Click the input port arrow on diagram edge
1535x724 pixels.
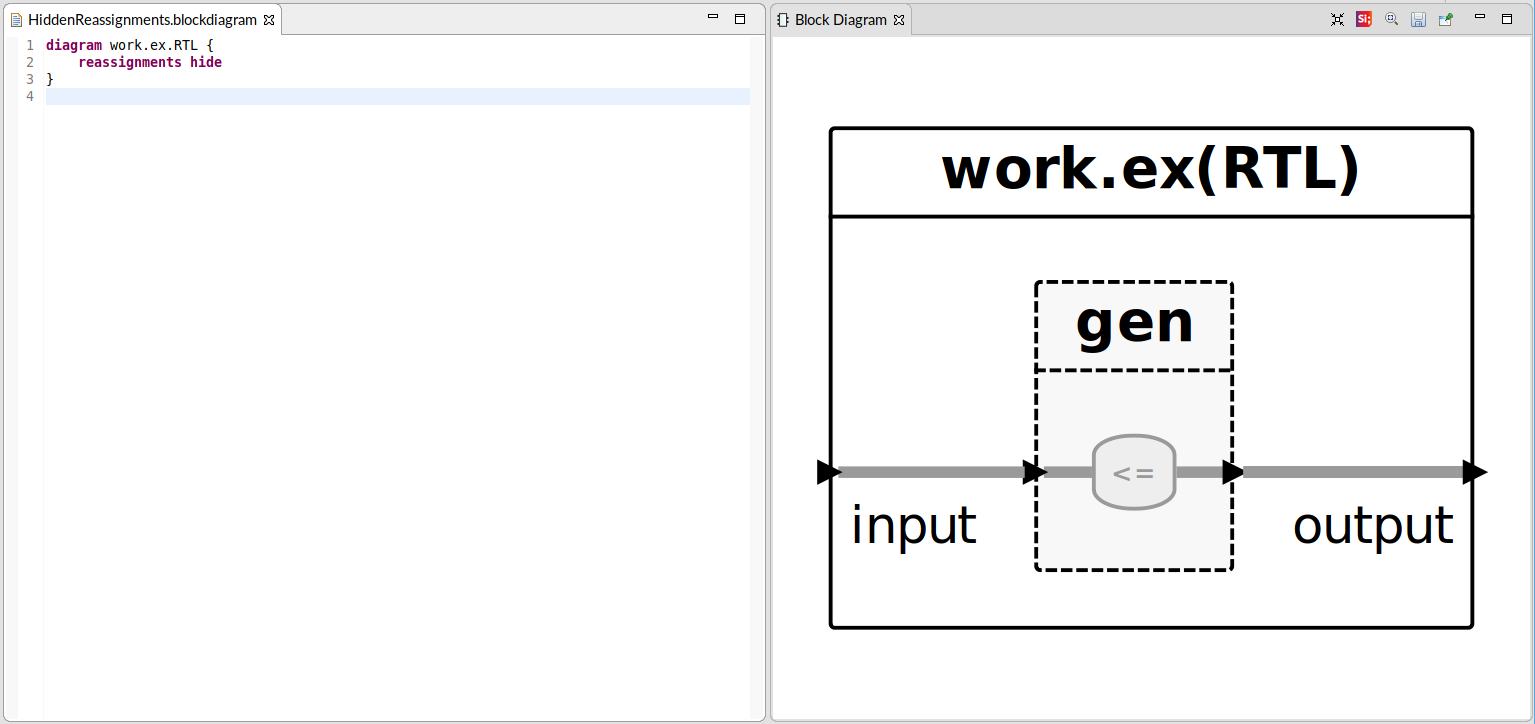[829, 472]
